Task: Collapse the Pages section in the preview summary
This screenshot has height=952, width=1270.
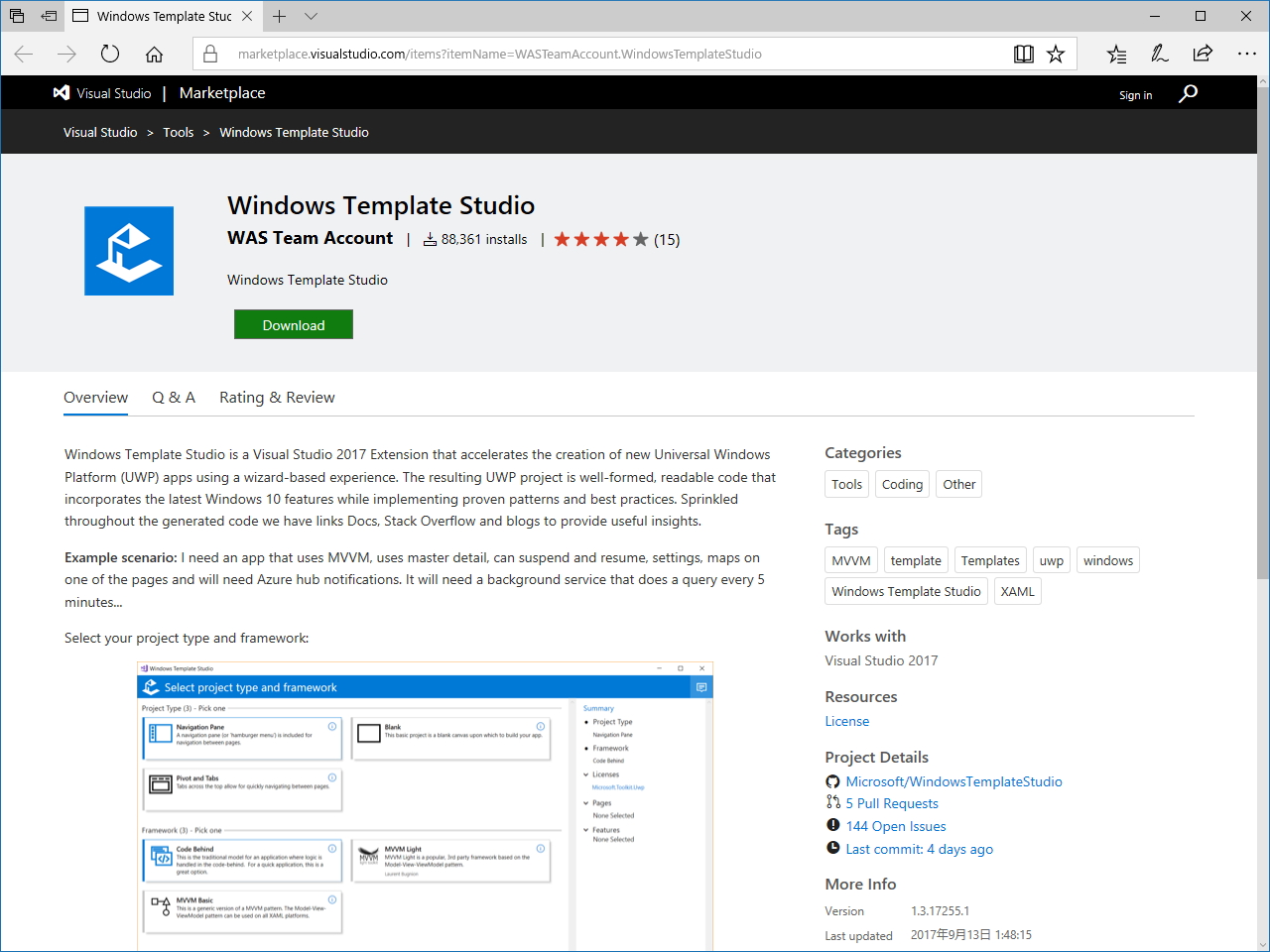Action: click(x=585, y=801)
